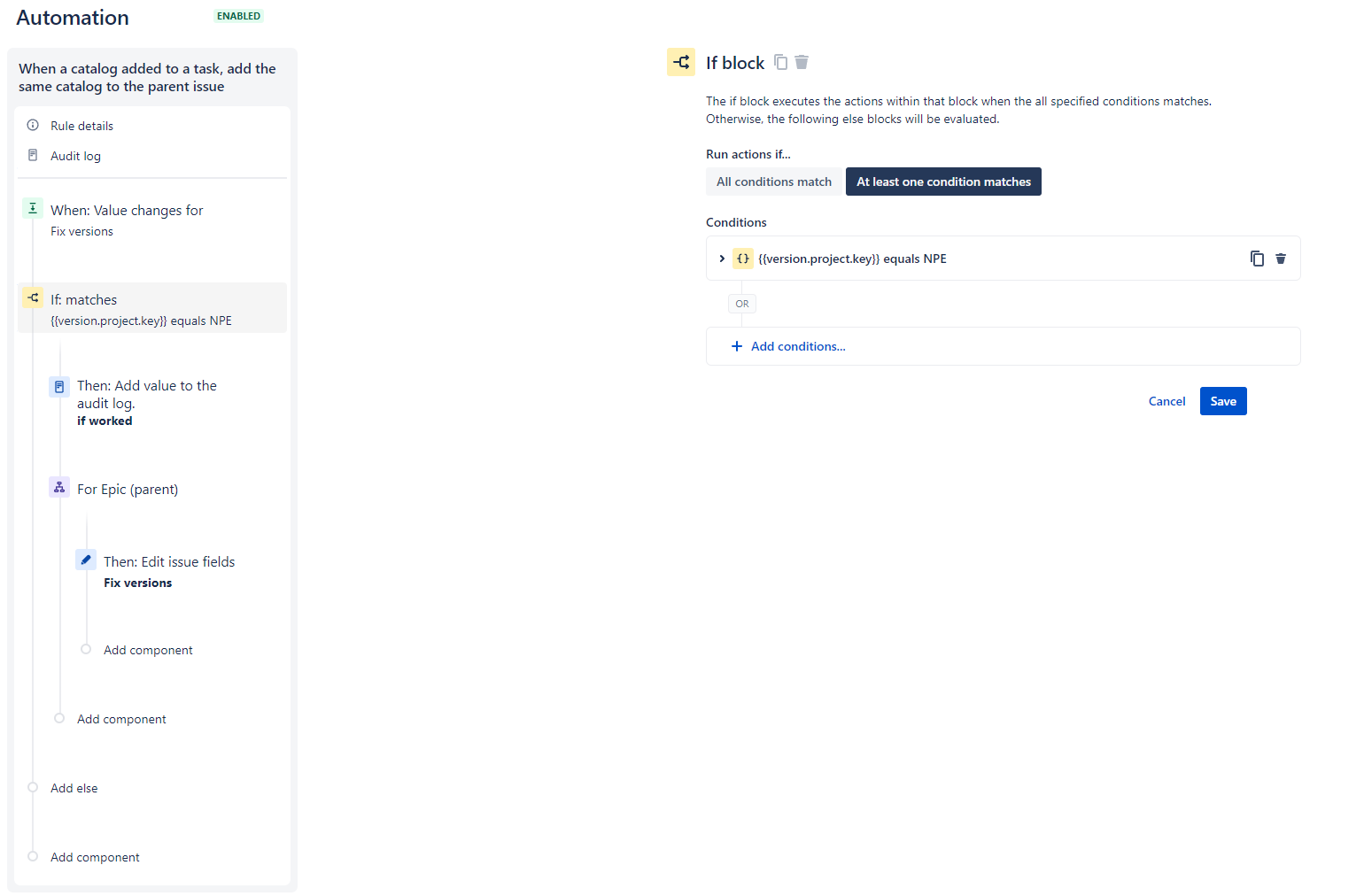Enable All conditions match
Screen dimensions: 1364x896
[x=773, y=182]
